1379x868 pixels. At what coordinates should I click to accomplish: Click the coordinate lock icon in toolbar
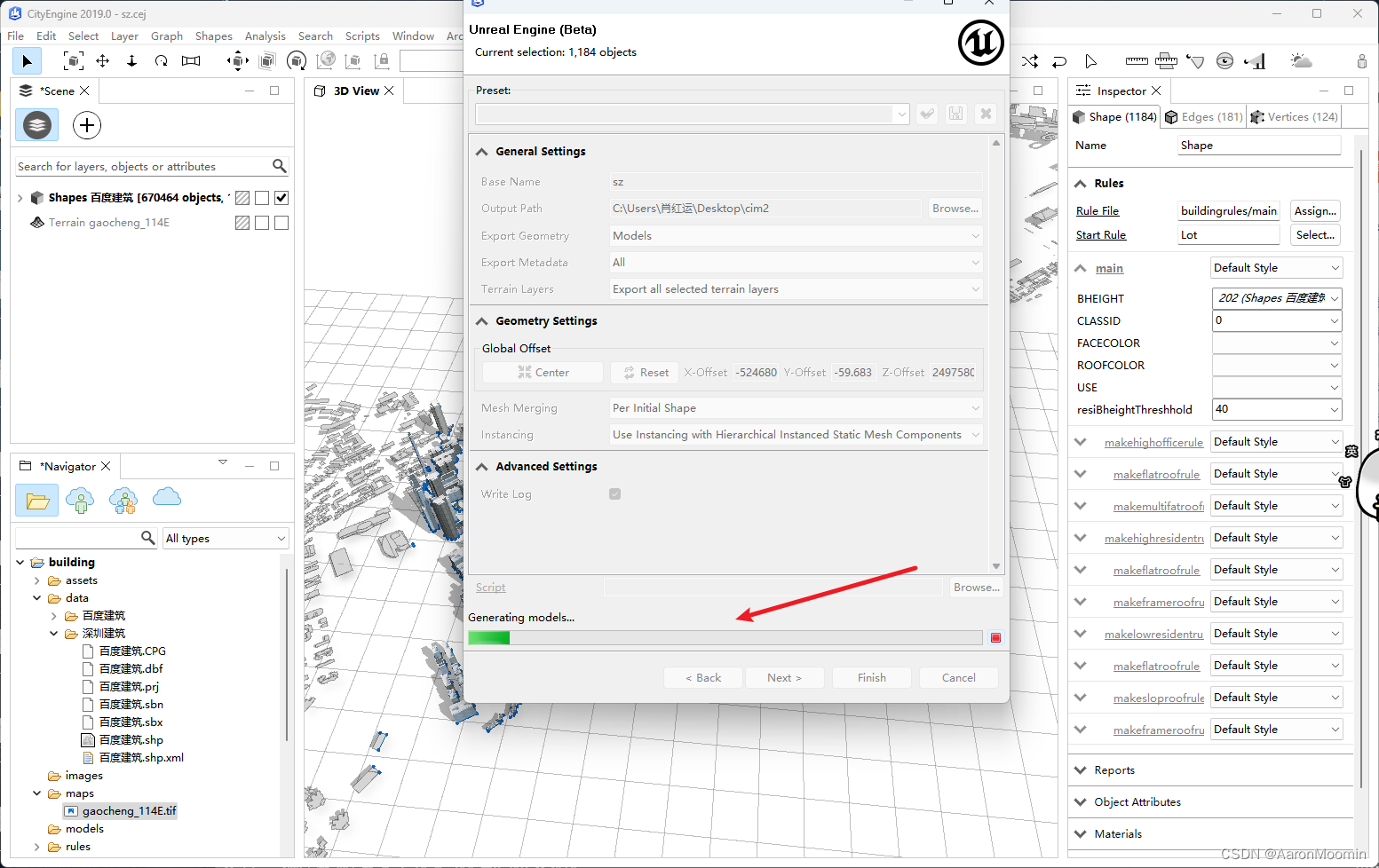pyautogui.click(x=382, y=60)
